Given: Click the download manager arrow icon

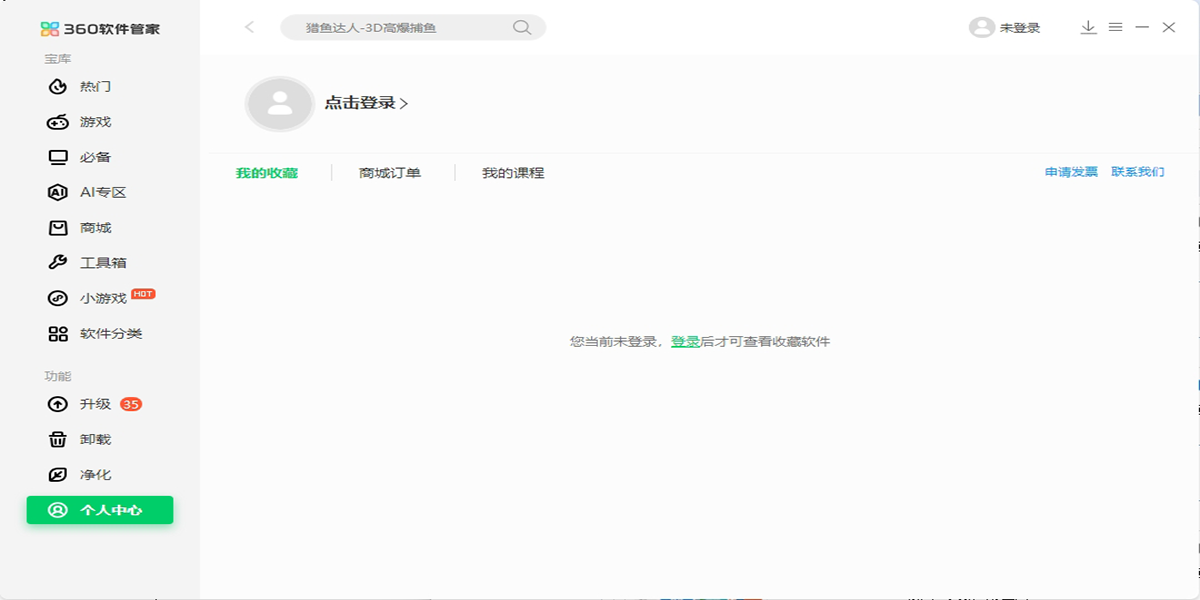Looking at the screenshot, I should (1089, 28).
